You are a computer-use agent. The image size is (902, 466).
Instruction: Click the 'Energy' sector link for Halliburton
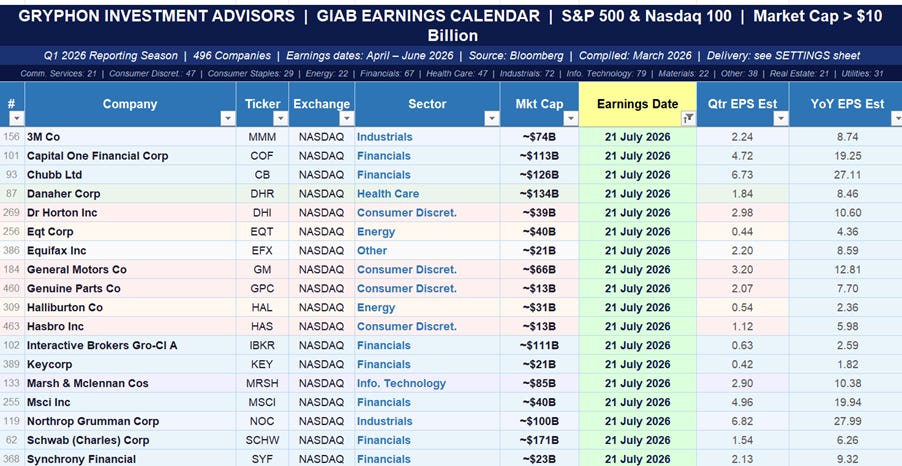[376, 308]
